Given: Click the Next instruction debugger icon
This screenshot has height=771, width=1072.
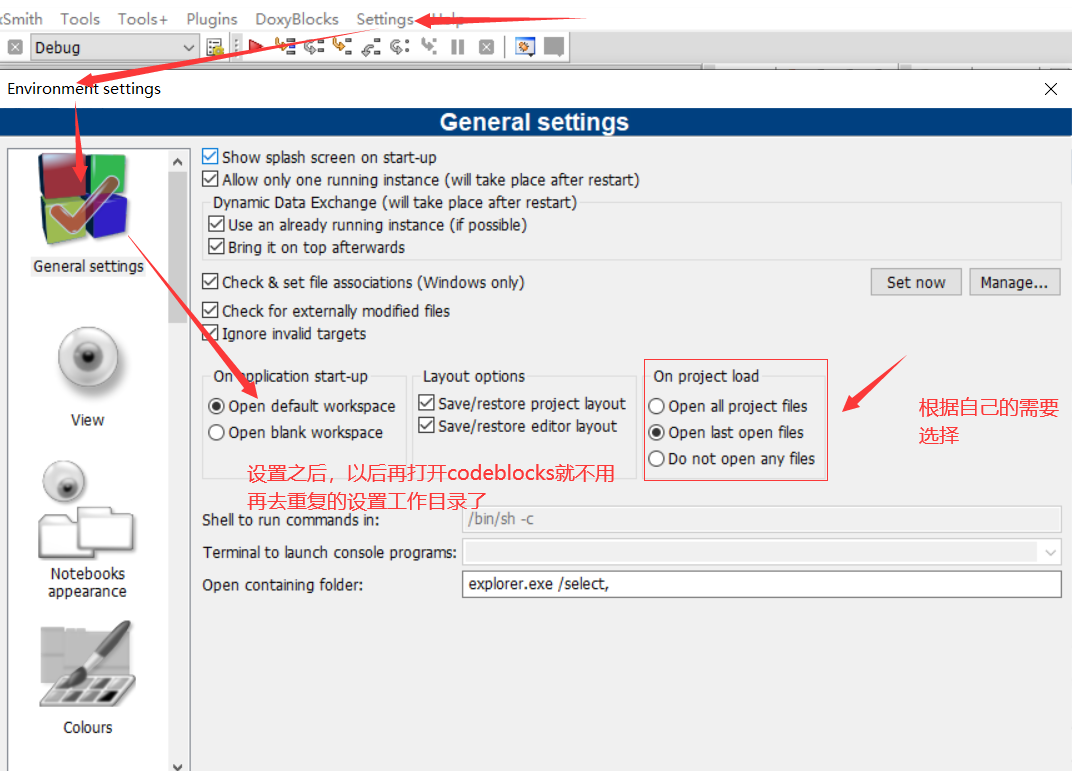Looking at the screenshot, I should point(399,46).
